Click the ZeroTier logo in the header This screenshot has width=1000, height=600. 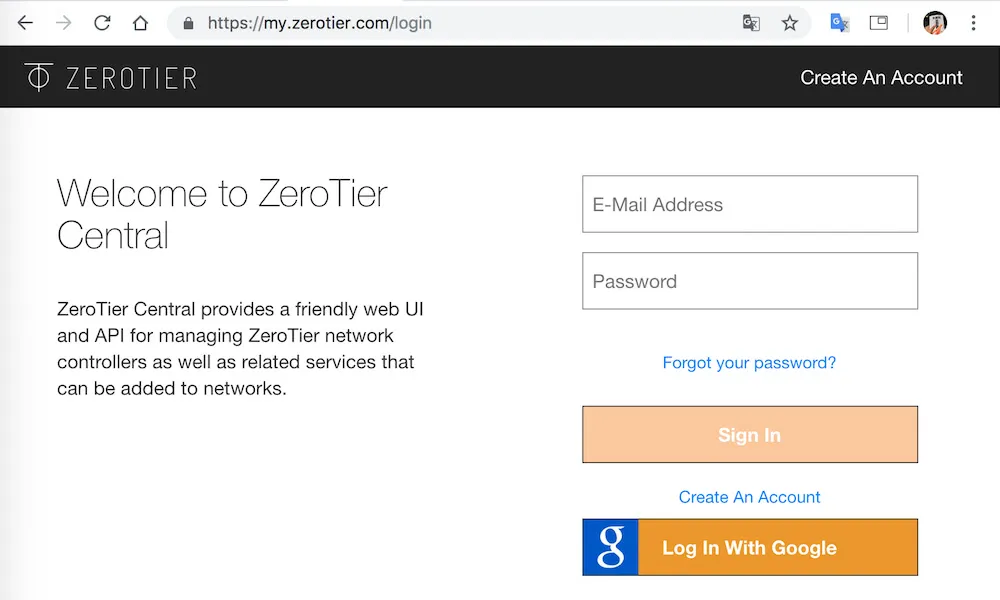[111, 77]
